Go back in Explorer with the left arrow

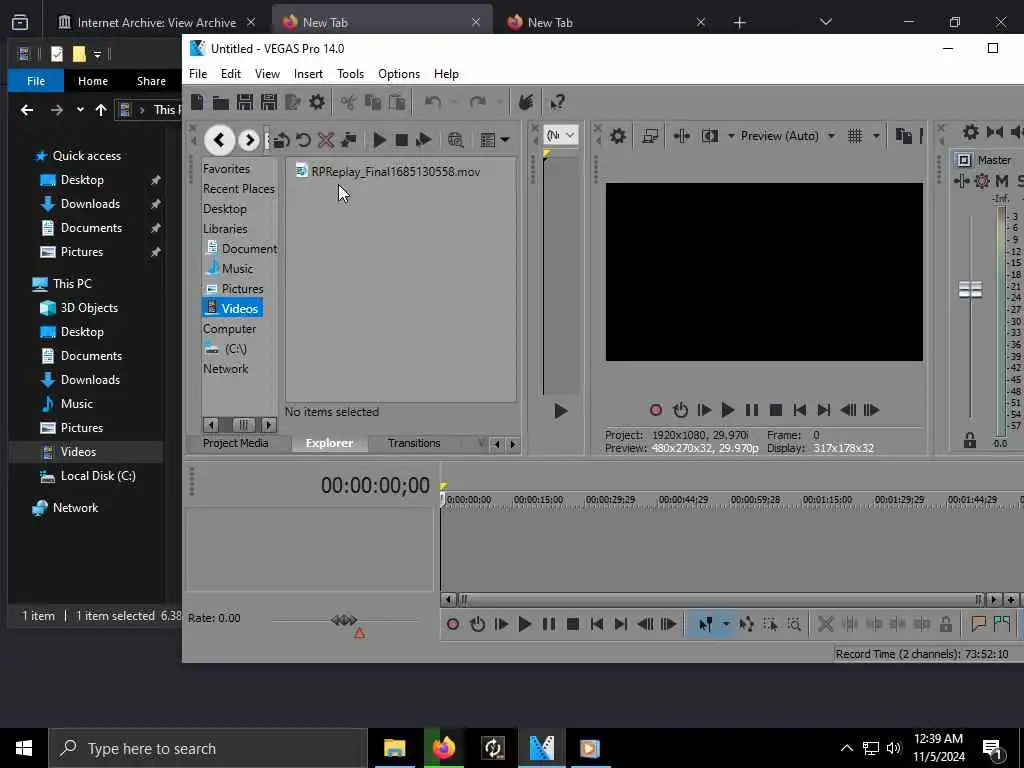tap(219, 140)
